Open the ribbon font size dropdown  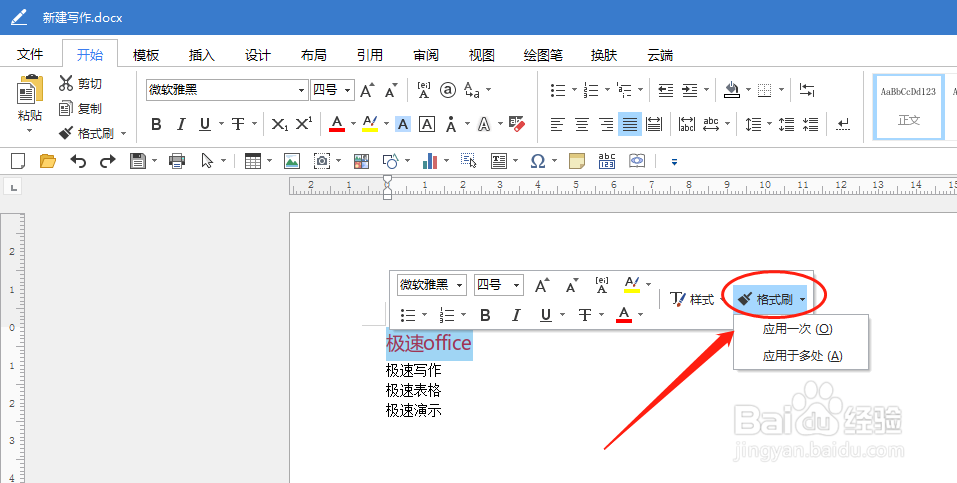pyautogui.click(x=347, y=90)
